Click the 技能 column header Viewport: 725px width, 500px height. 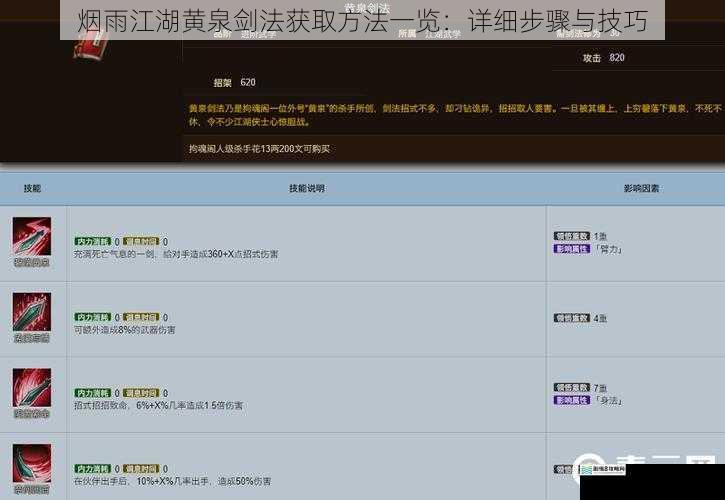coord(32,188)
